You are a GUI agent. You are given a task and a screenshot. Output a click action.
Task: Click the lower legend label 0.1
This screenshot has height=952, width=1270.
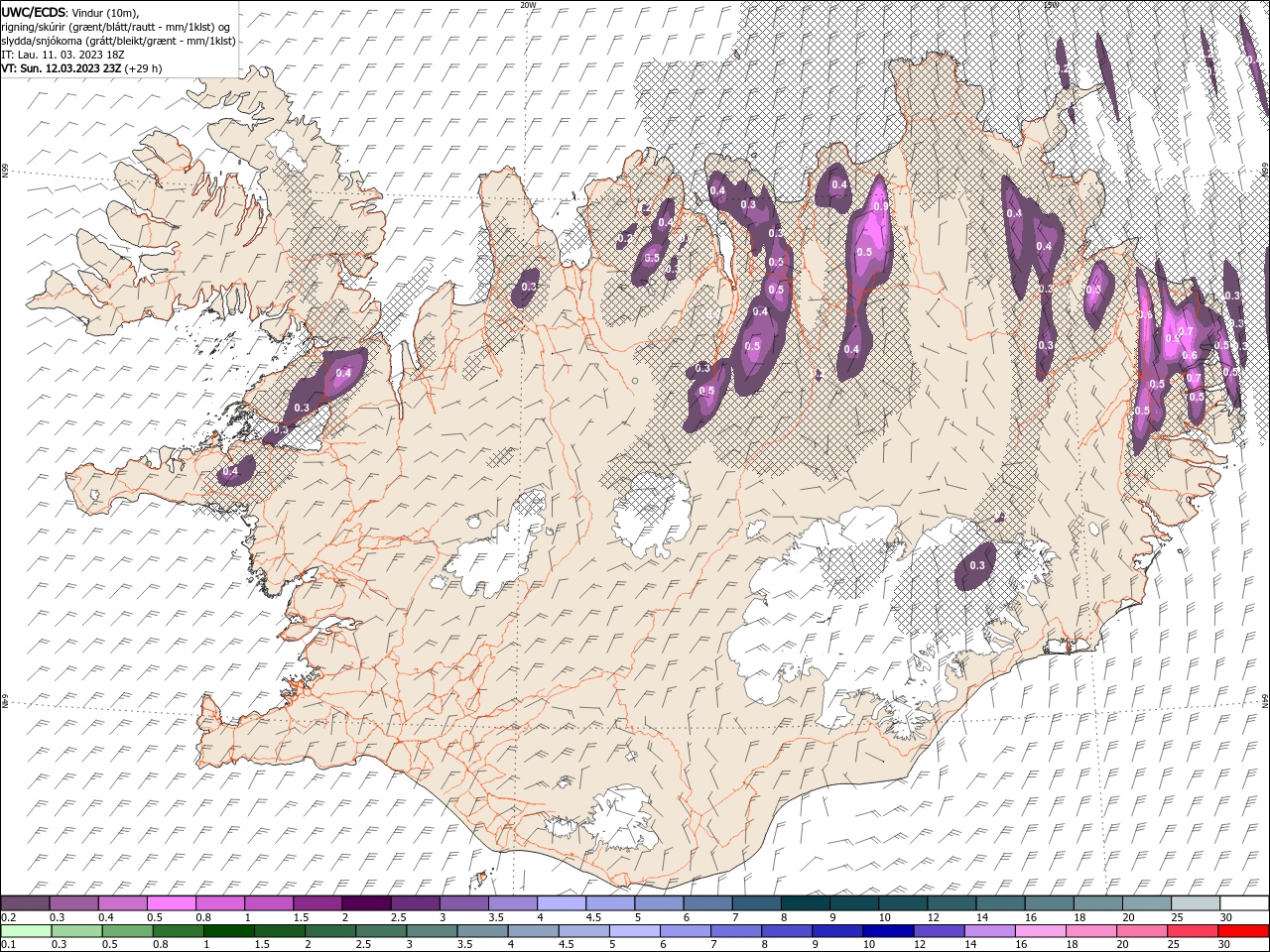9,945
